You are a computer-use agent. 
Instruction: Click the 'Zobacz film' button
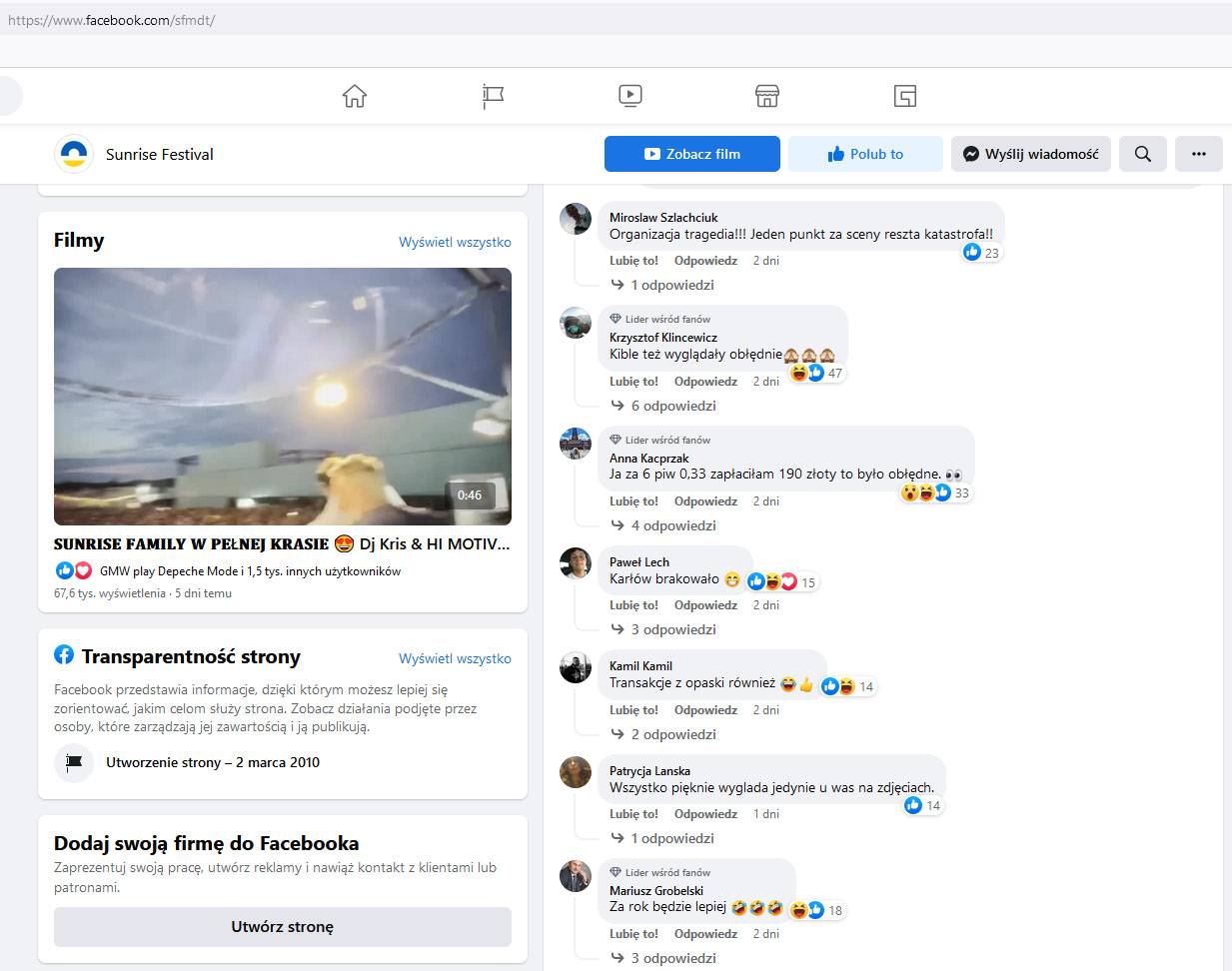692,154
